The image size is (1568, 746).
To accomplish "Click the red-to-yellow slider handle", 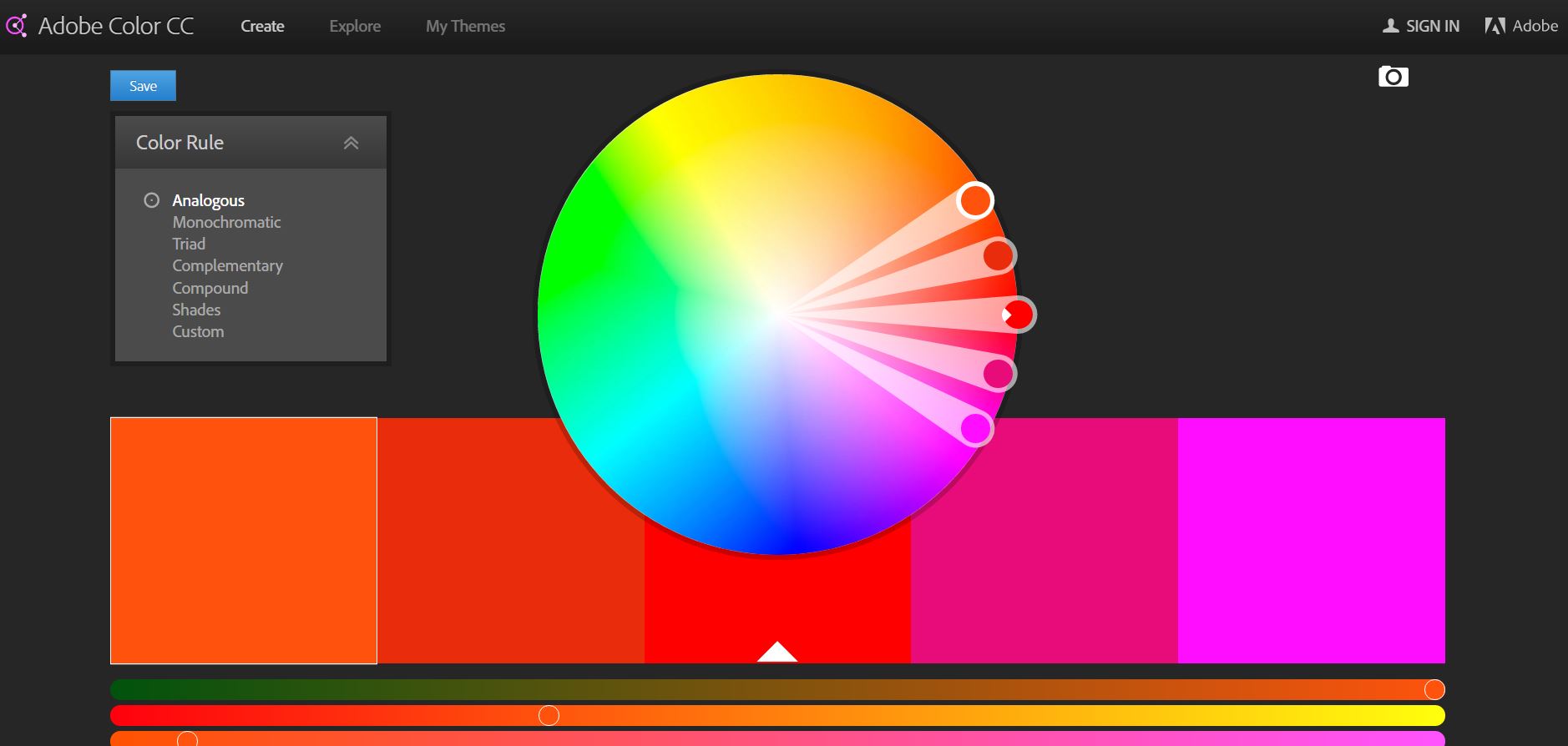I will pyautogui.click(x=549, y=715).
